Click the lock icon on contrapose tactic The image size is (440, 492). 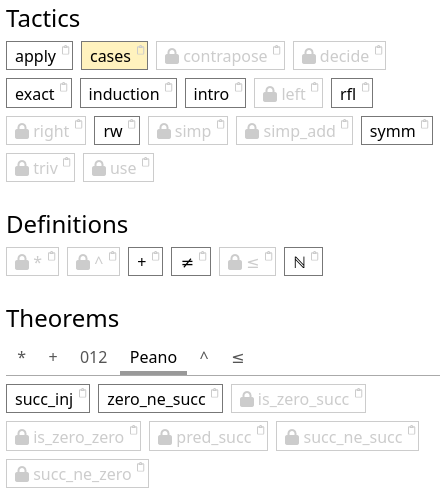[172, 56]
